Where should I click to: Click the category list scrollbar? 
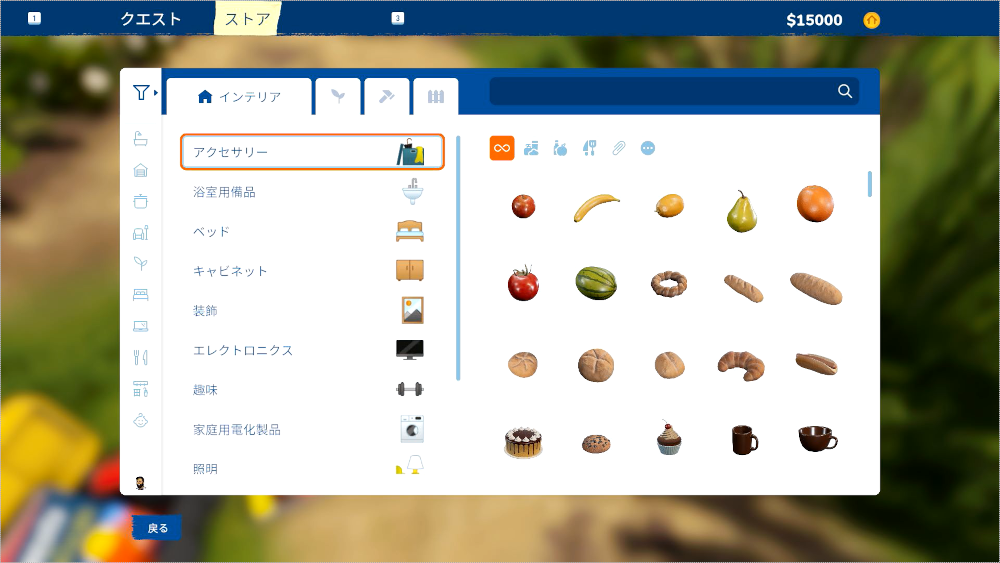[x=458, y=258]
